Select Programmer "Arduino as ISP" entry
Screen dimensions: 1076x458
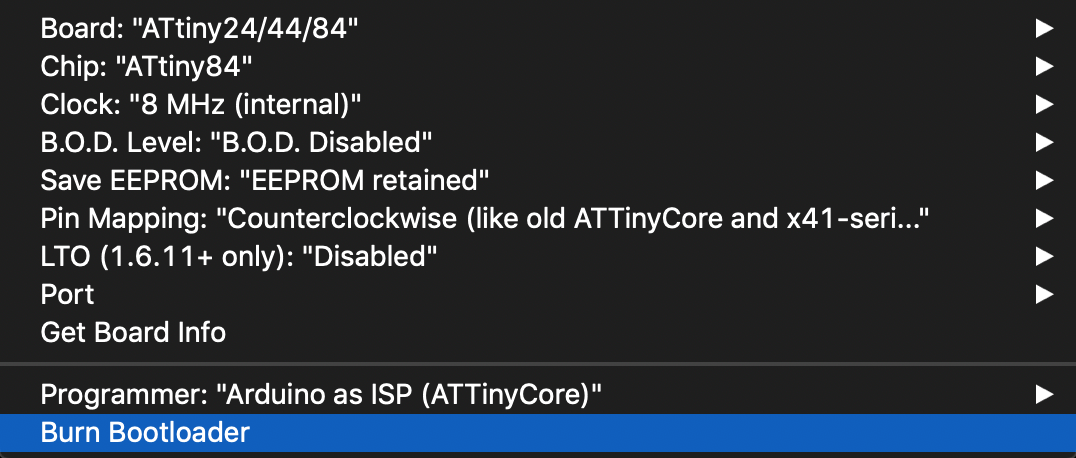click(321, 394)
